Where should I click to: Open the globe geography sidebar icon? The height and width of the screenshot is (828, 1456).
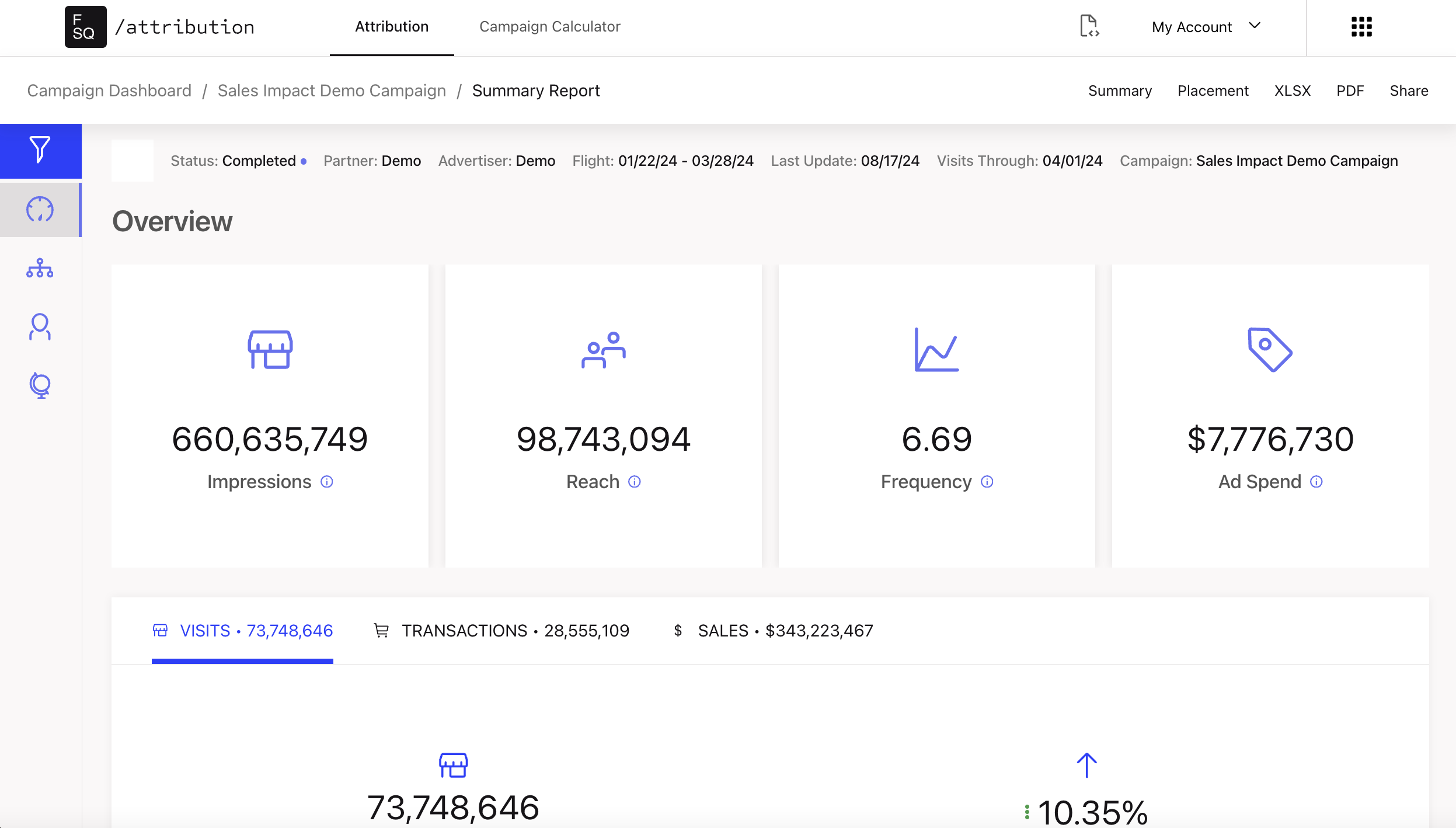[40, 385]
